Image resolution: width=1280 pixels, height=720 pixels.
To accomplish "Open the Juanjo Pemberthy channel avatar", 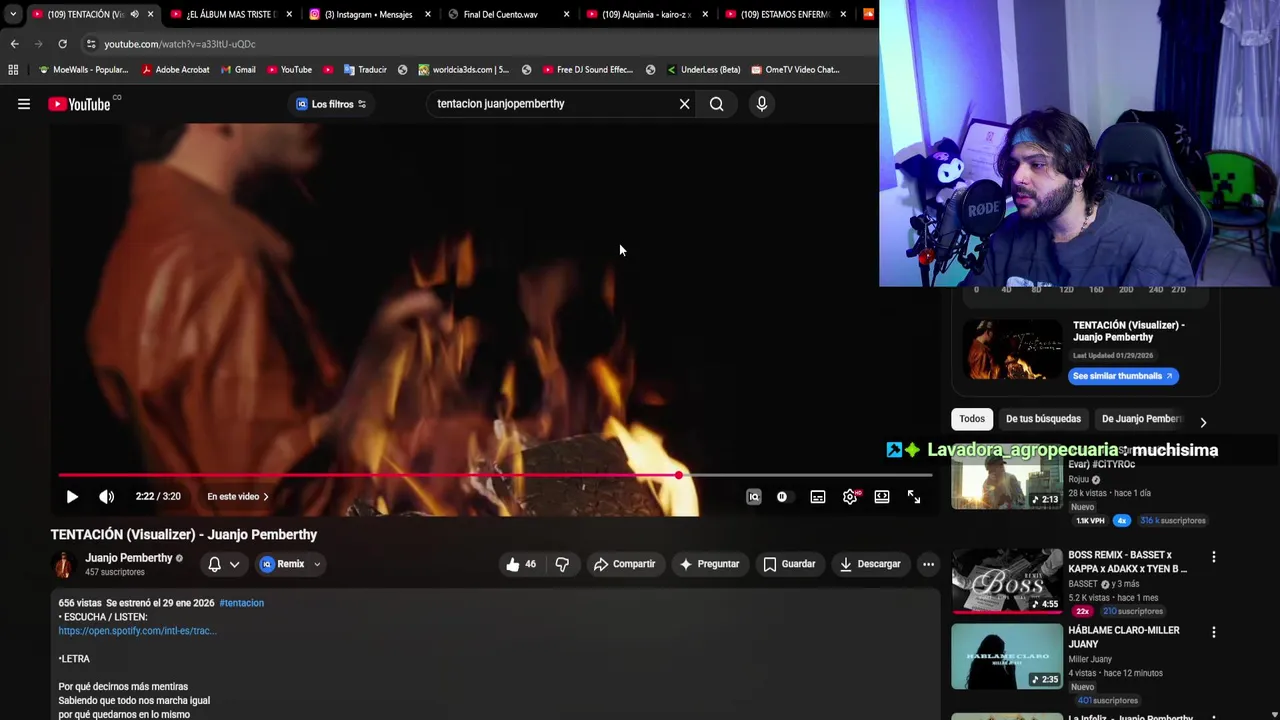I will click(63, 565).
